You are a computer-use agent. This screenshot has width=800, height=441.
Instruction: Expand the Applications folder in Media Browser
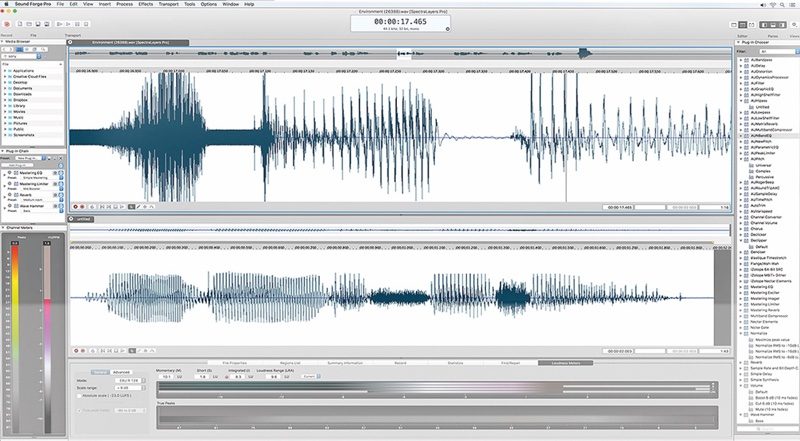(5, 73)
